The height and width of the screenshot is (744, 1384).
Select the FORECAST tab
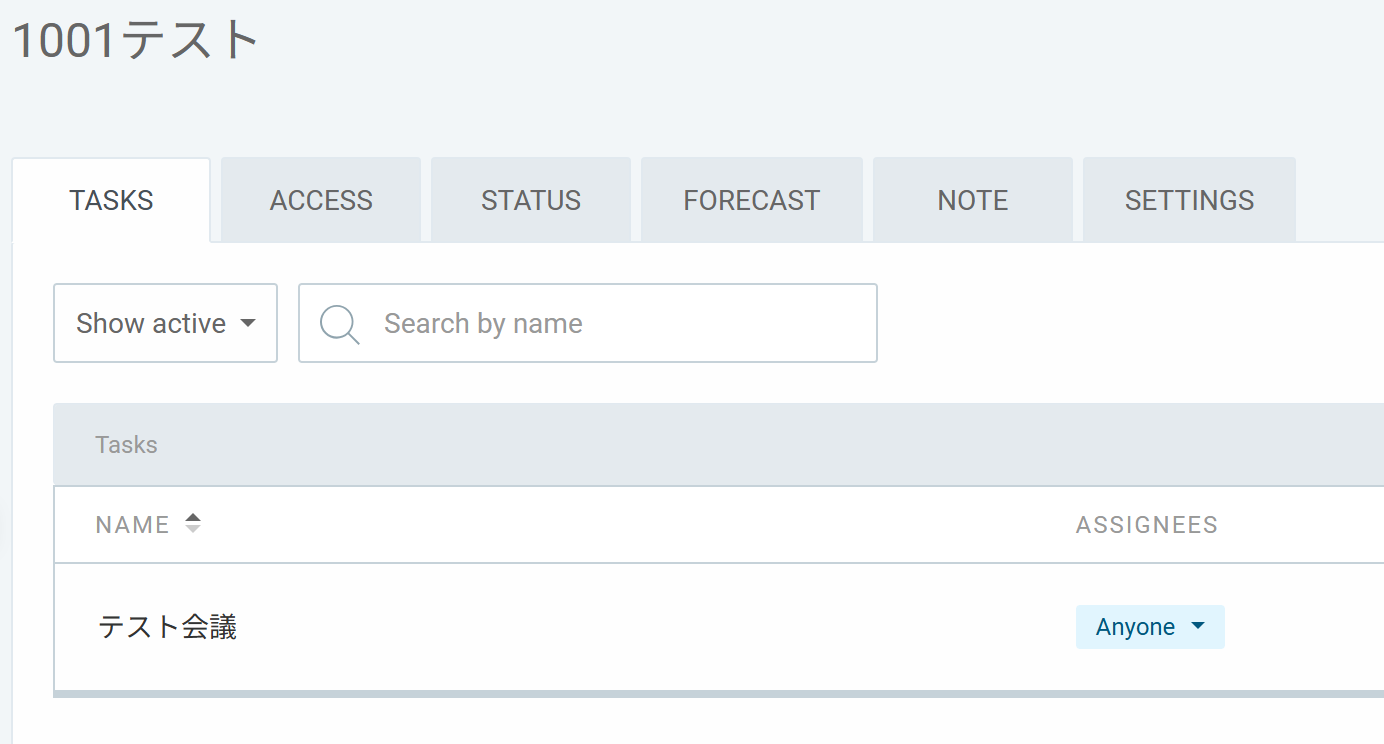coord(751,200)
